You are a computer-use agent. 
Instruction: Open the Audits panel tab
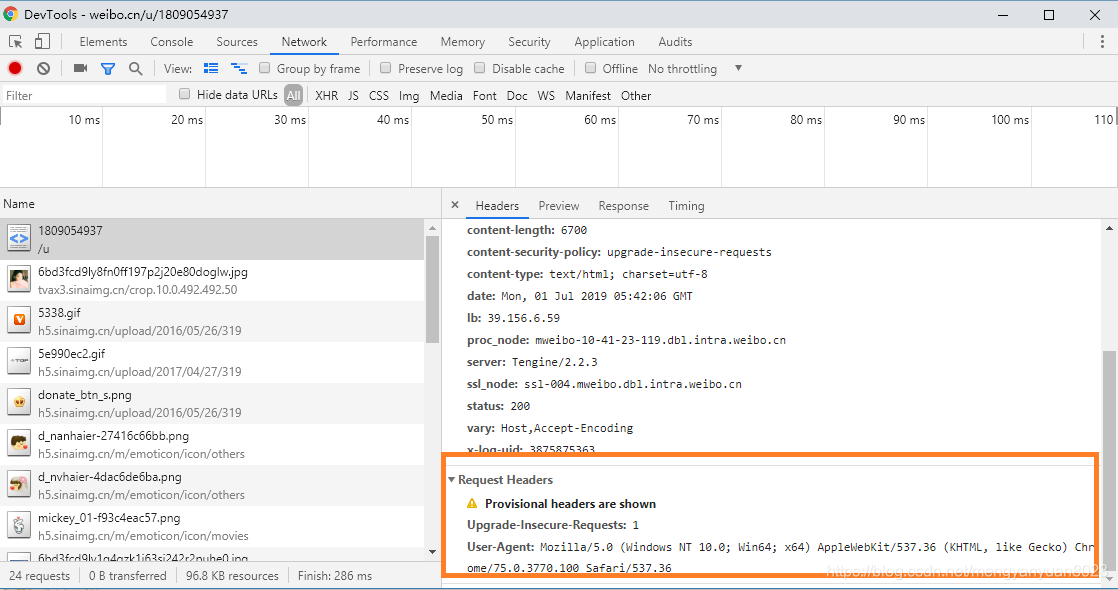pyautogui.click(x=675, y=41)
